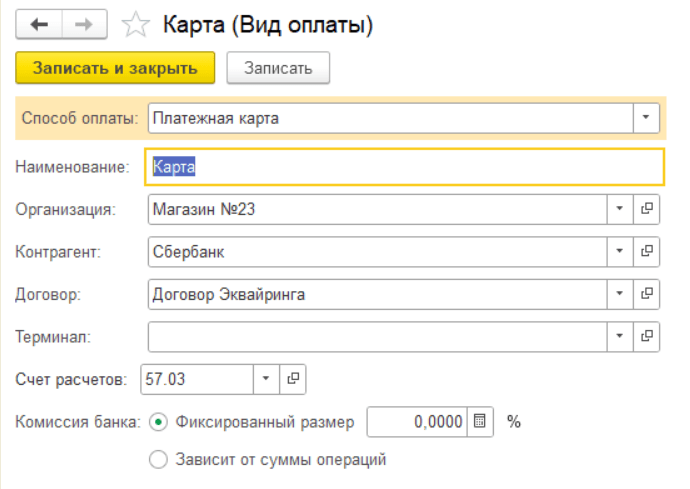Expand the Терминал dropdown list

[x=620, y=337]
